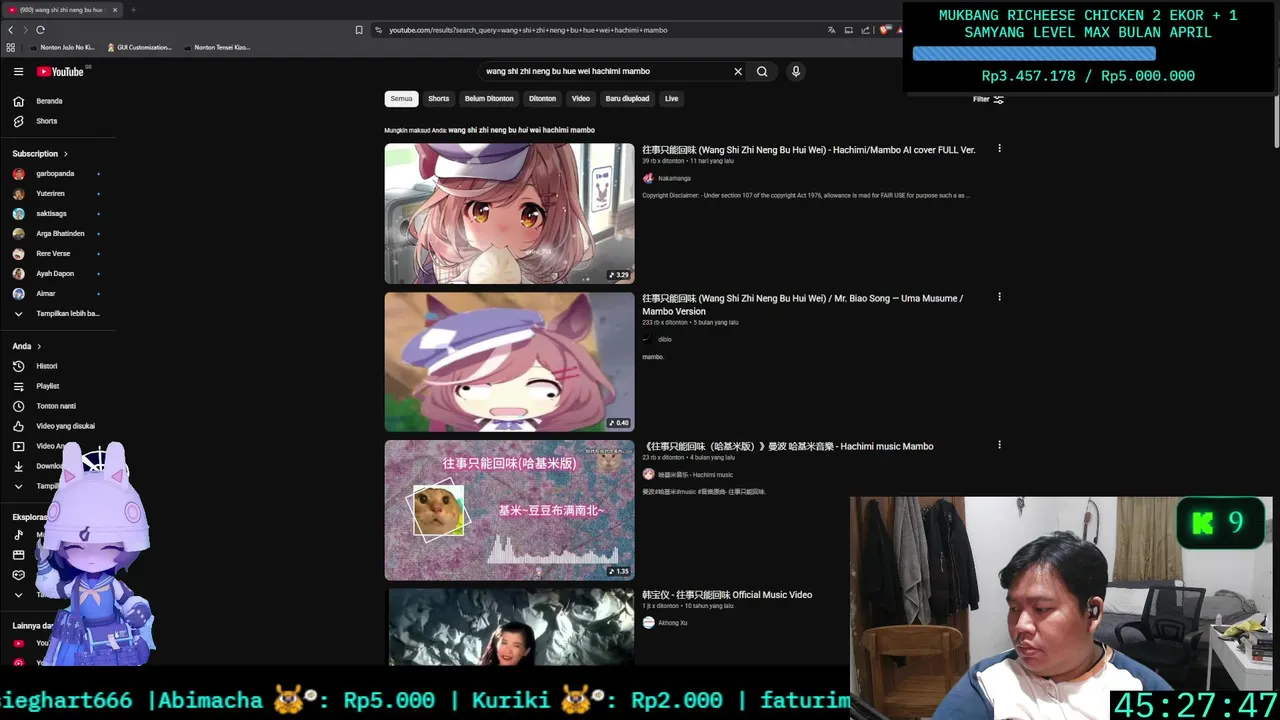Open the Official Music Video title
Viewport: 1280px width, 720px height.
727,595
